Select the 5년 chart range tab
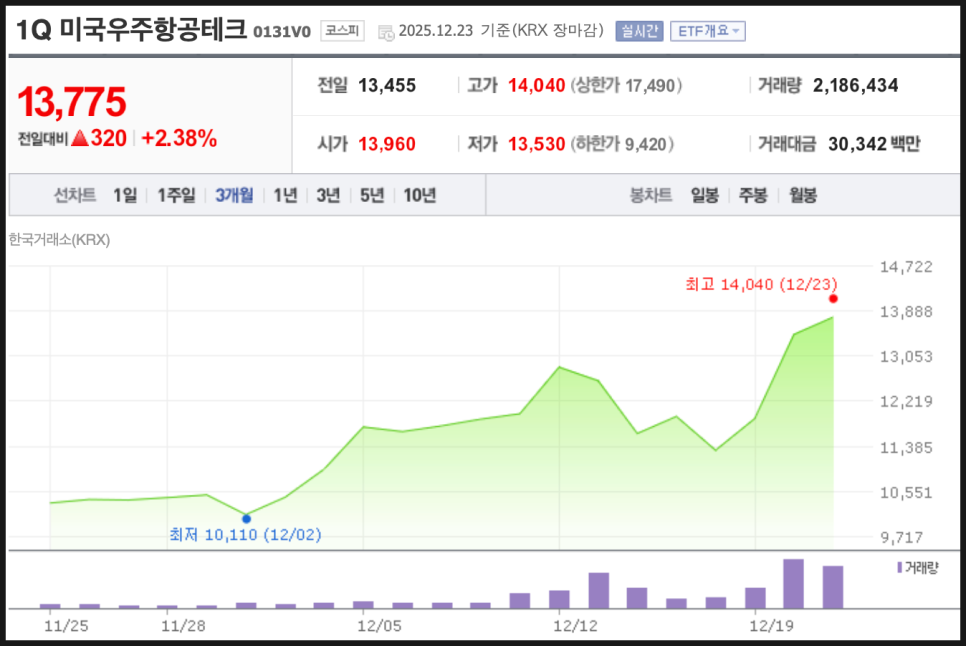 [x=372, y=195]
